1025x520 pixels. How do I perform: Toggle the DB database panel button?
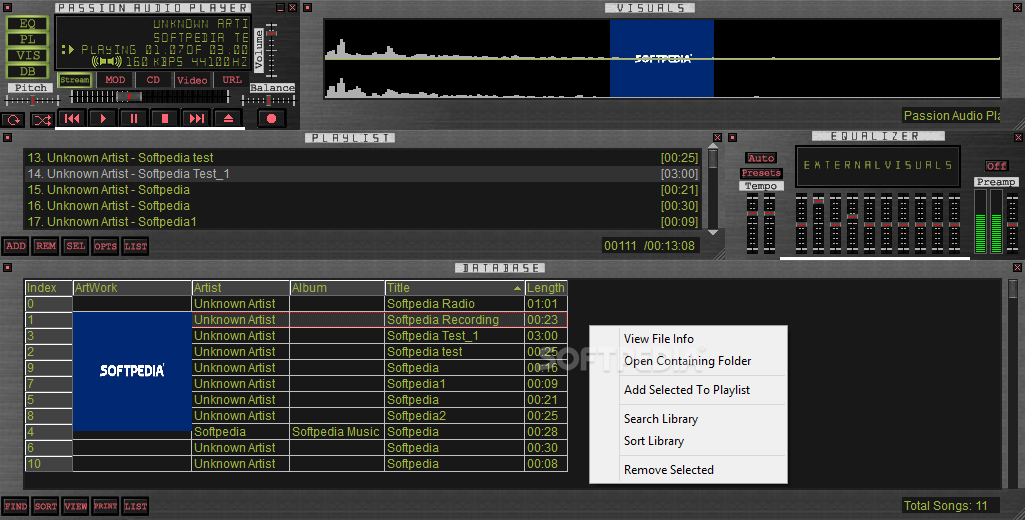click(27, 71)
